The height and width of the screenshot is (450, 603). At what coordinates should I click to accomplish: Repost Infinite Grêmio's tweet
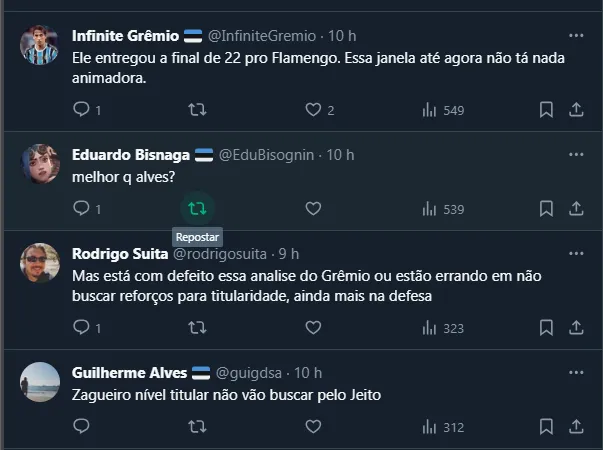pyautogui.click(x=198, y=109)
